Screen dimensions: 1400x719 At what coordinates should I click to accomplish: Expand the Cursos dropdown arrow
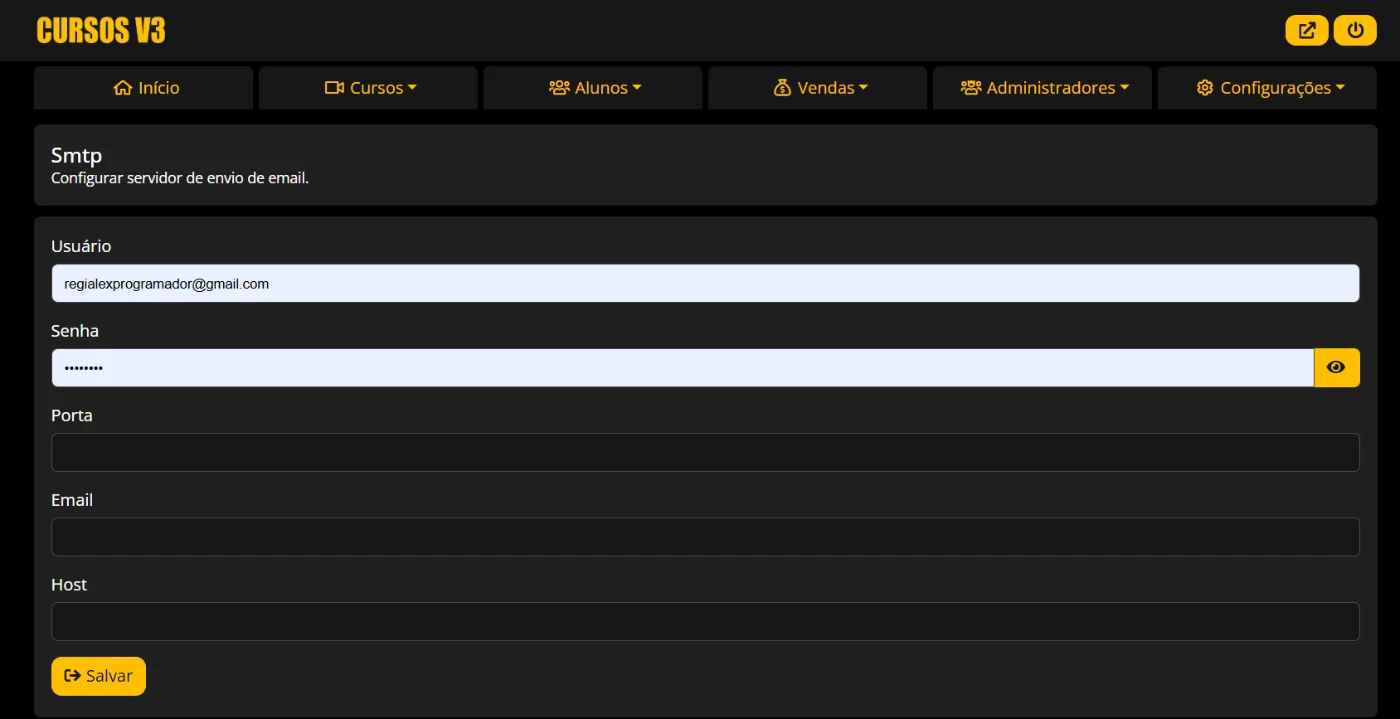point(412,88)
